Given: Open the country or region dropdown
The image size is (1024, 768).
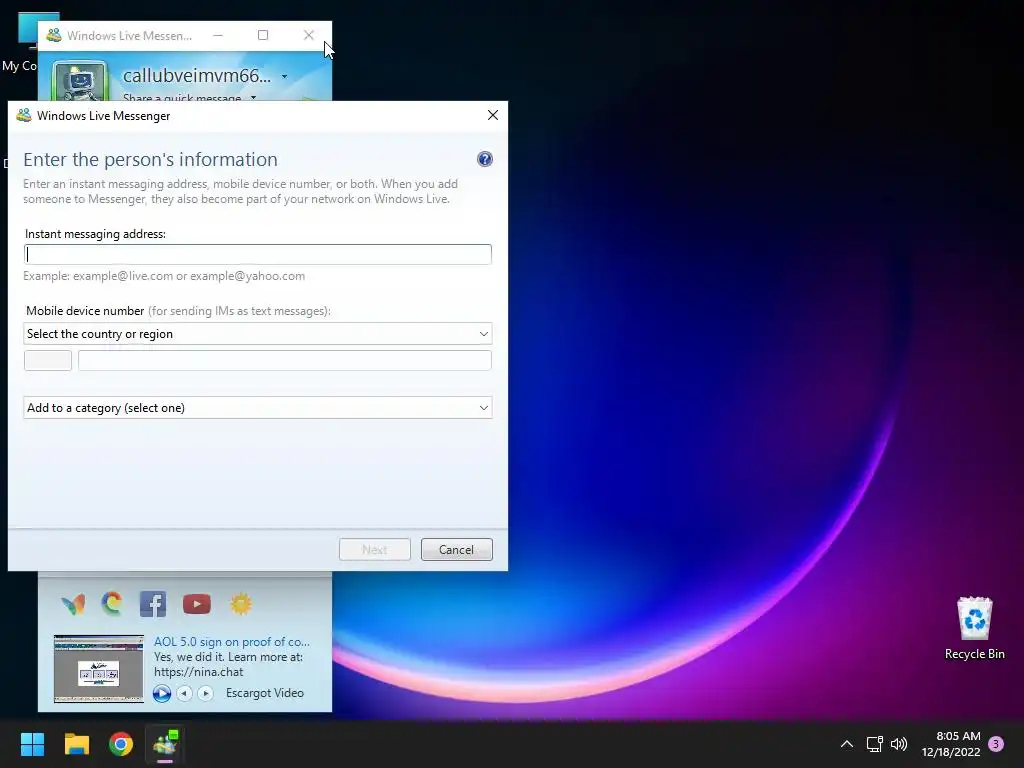Looking at the screenshot, I should 257,334.
